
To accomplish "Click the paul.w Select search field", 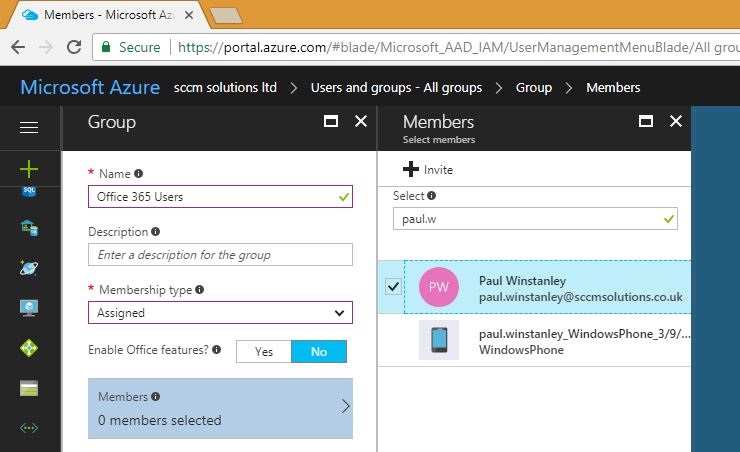I will [535, 219].
